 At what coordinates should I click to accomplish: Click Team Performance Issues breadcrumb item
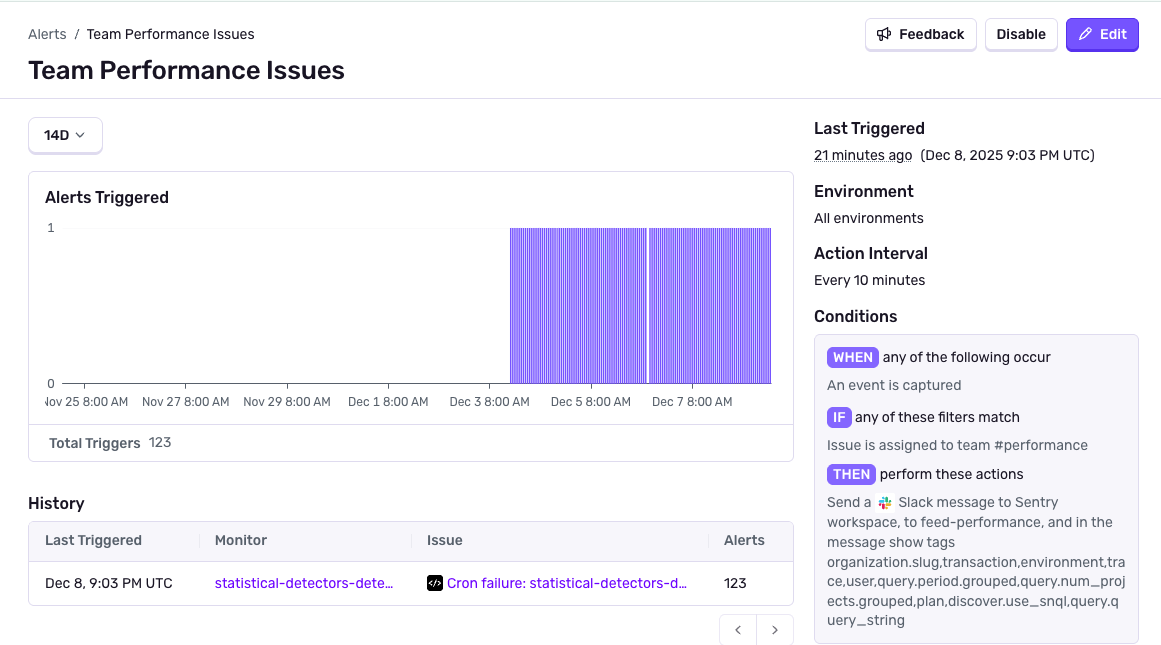click(x=170, y=34)
